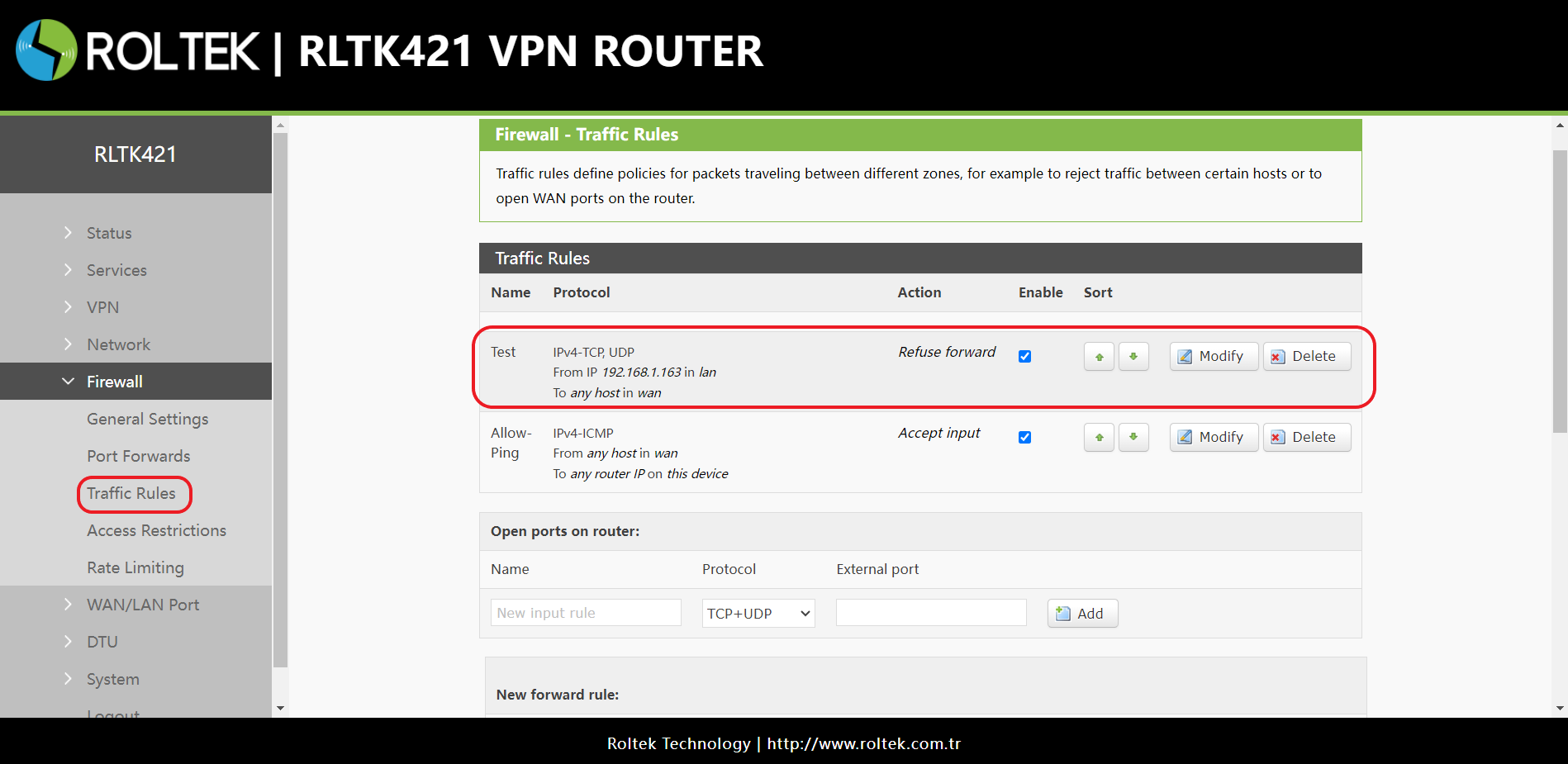Viewport: 1568px width, 764px height.
Task: Open the TCP+UDP protocol dropdown
Action: [x=758, y=613]
